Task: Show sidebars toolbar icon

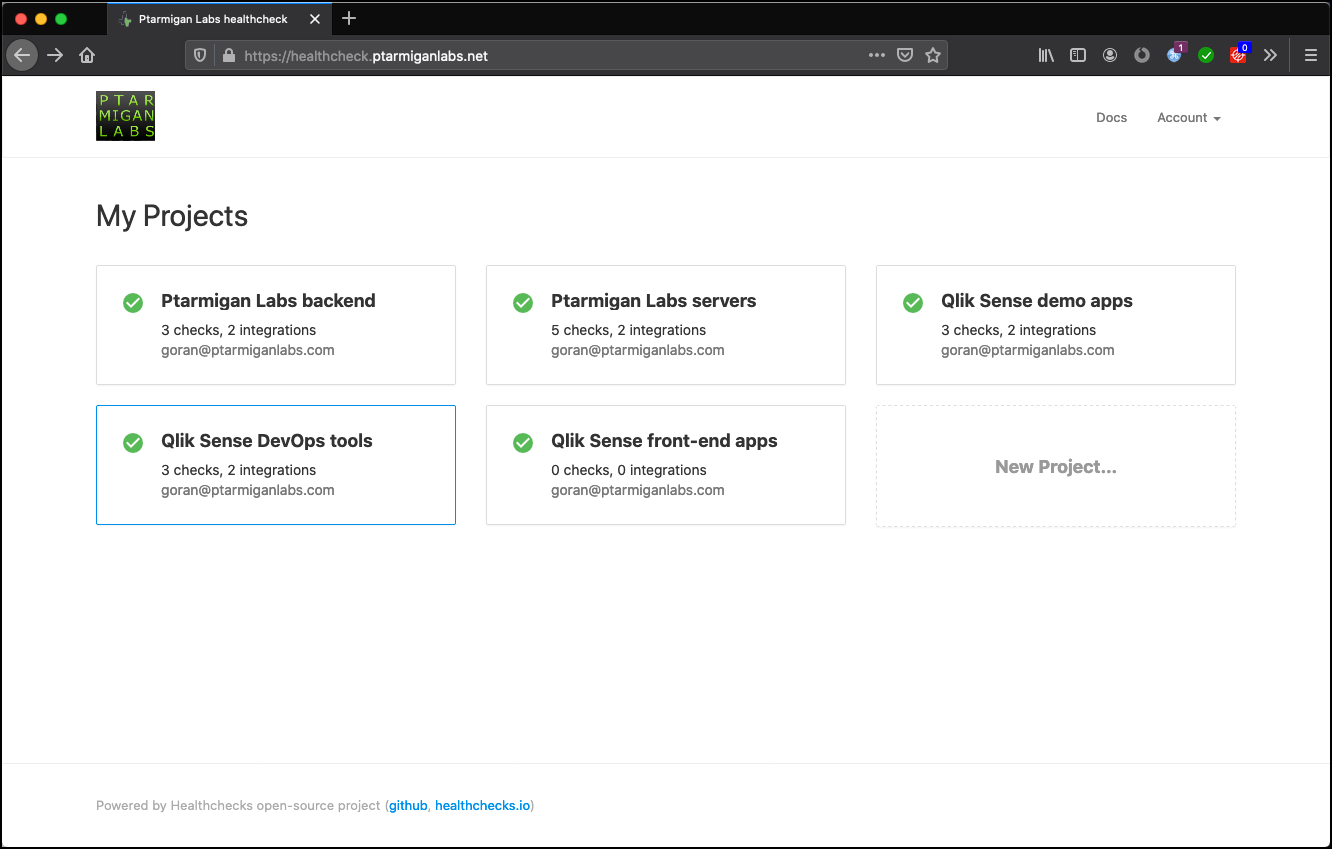Action: (1078, 55)
